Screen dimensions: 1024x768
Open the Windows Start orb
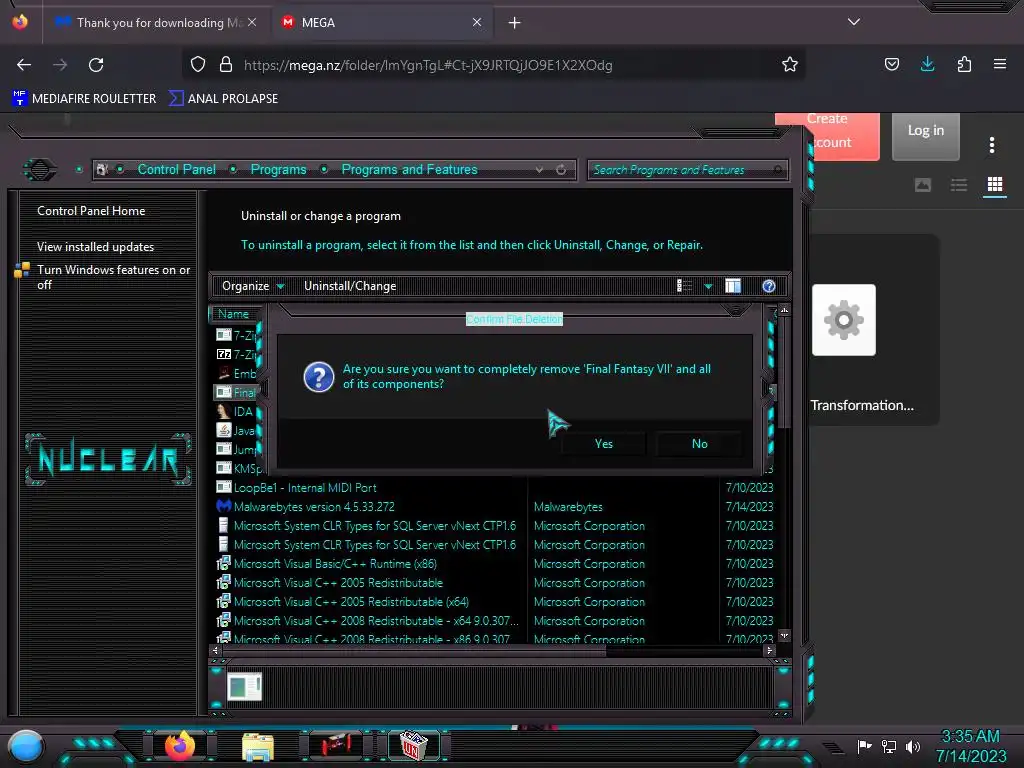pos(25,746)
